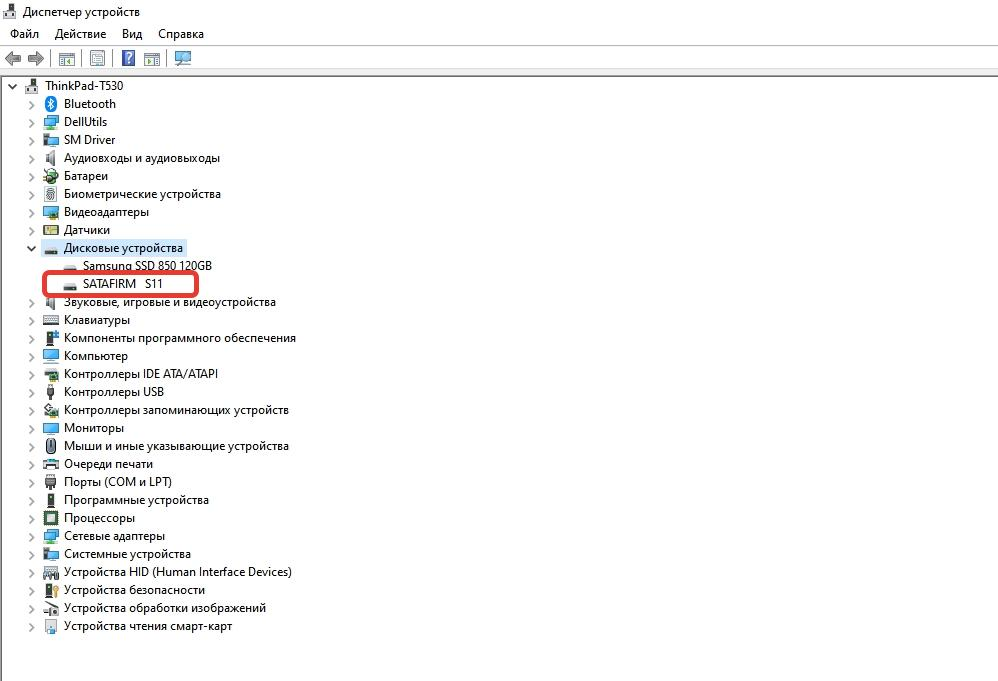The width and height of the screenshot is (998, 681).
Task: Click the SM Driver category icon
Action: (51, 140)
